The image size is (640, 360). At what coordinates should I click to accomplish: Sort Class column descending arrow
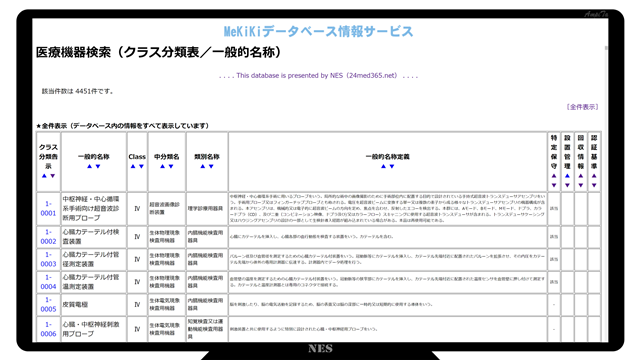tap(141, 166)
